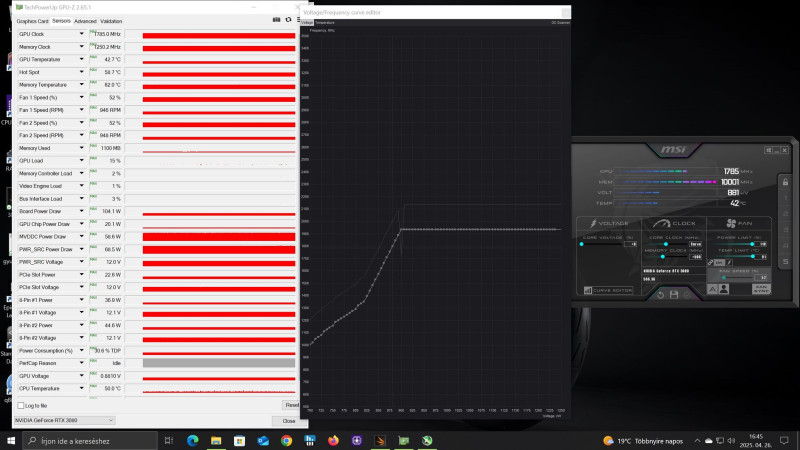Open NVIDIA GeForce RTX 3080 device dropdown
Image resolution: width=800 pixels, height=450 pixels.
[64, 420]
